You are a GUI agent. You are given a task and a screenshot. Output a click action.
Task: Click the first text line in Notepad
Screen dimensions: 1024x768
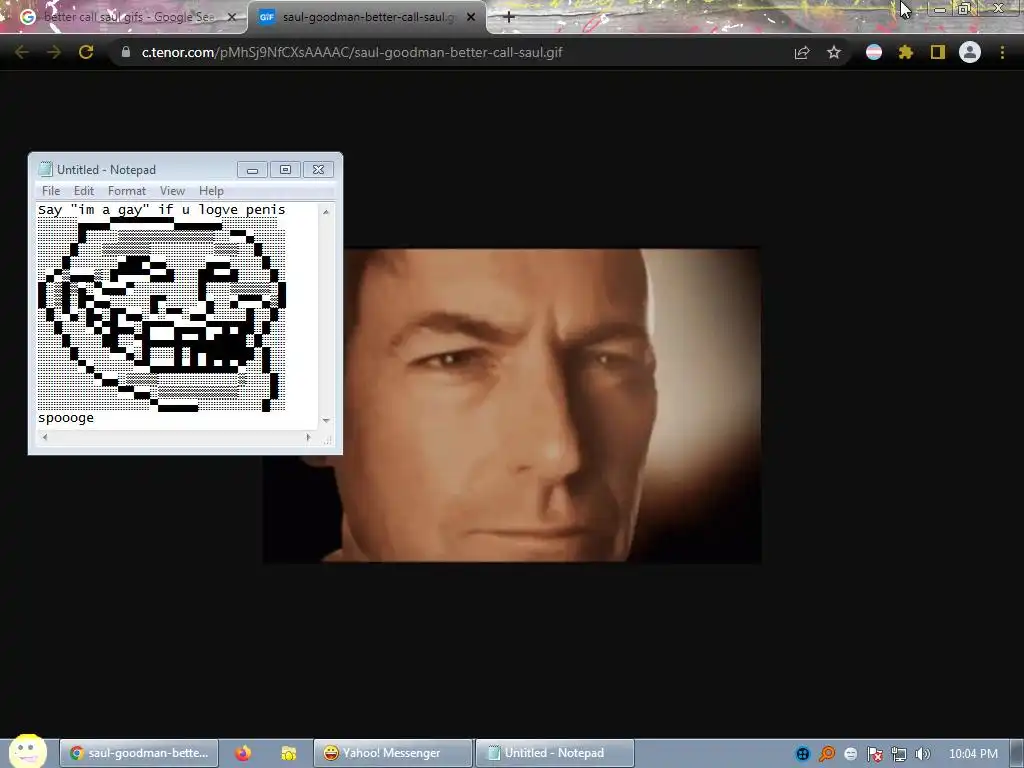(161, 210)
